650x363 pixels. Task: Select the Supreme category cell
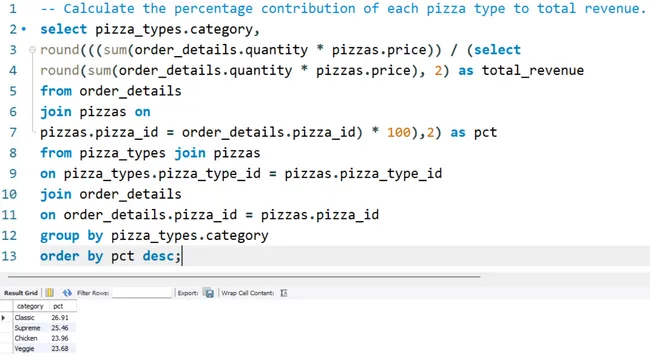[30, 328]
